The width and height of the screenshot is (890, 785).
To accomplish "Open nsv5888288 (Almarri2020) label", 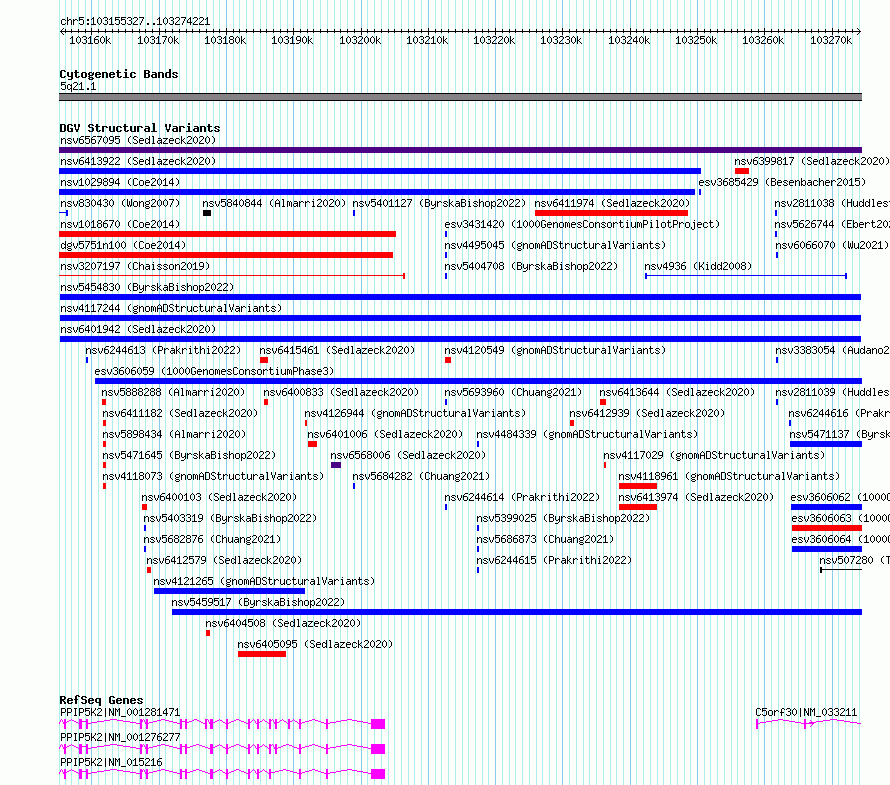I will click(173, 392).
